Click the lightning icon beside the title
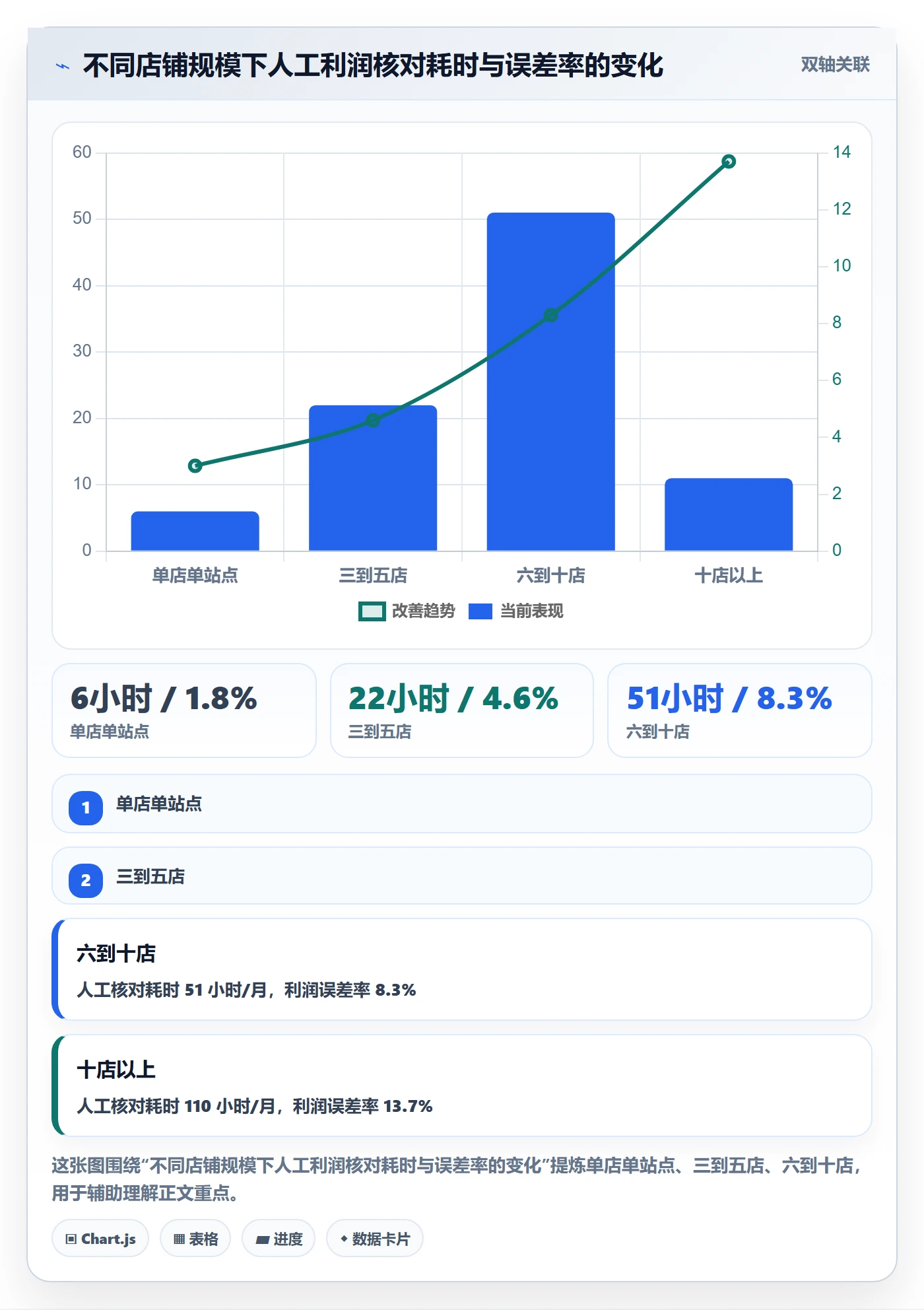 63,66
